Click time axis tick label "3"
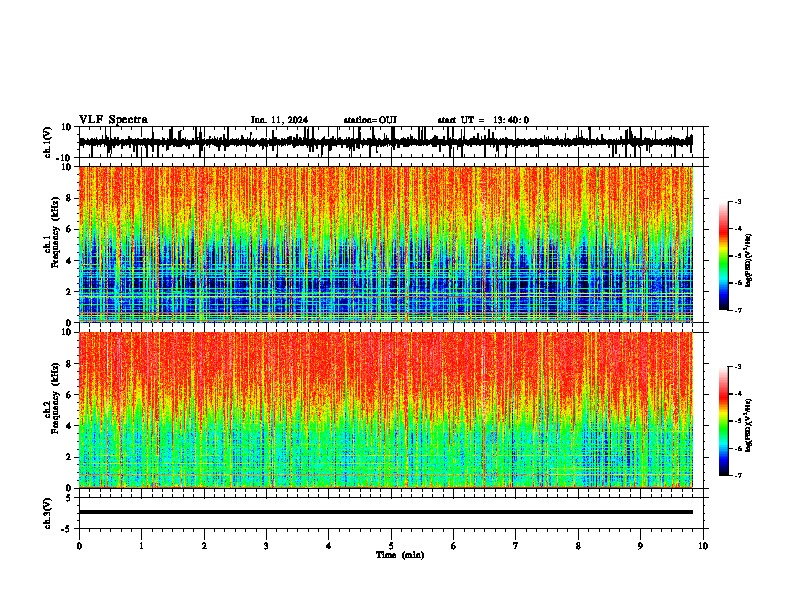Image resolution: width=792 pixels, height=612 pixels. pyautogui.click(x=266, y=546)
